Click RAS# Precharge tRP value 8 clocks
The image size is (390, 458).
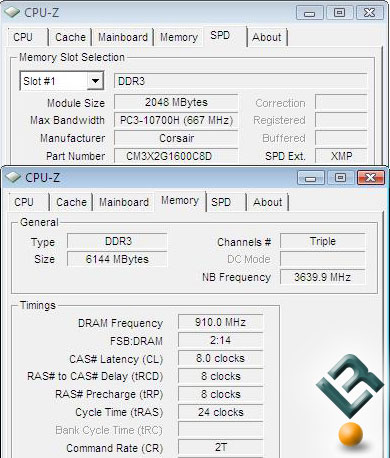[x=220, y=394]
